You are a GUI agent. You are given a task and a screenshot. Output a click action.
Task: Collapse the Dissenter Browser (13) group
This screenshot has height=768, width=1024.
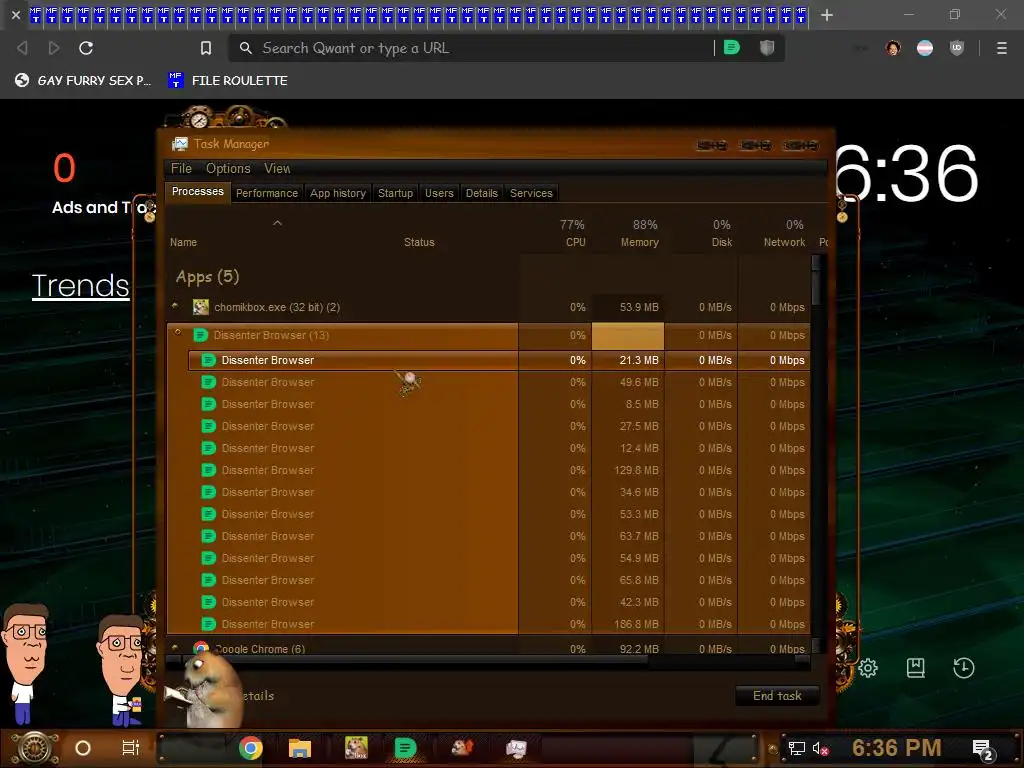[x=177, y=332]
